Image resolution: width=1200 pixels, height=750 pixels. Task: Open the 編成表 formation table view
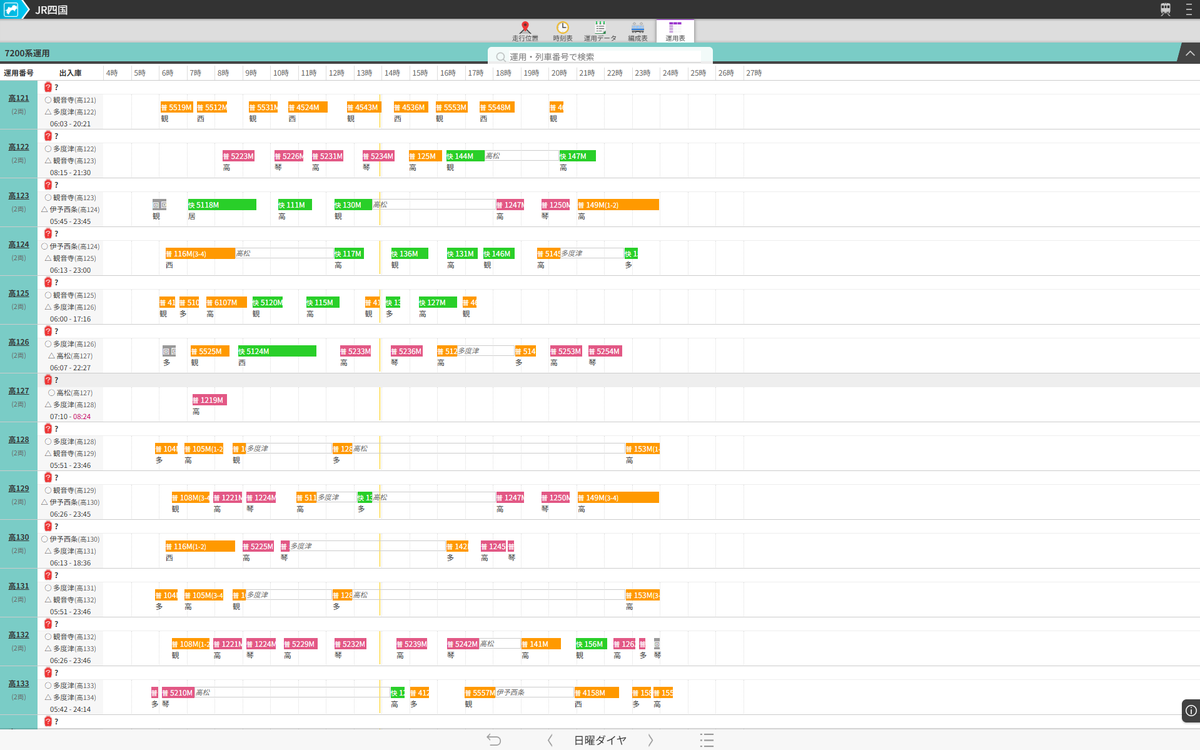(x=638, y=31)
